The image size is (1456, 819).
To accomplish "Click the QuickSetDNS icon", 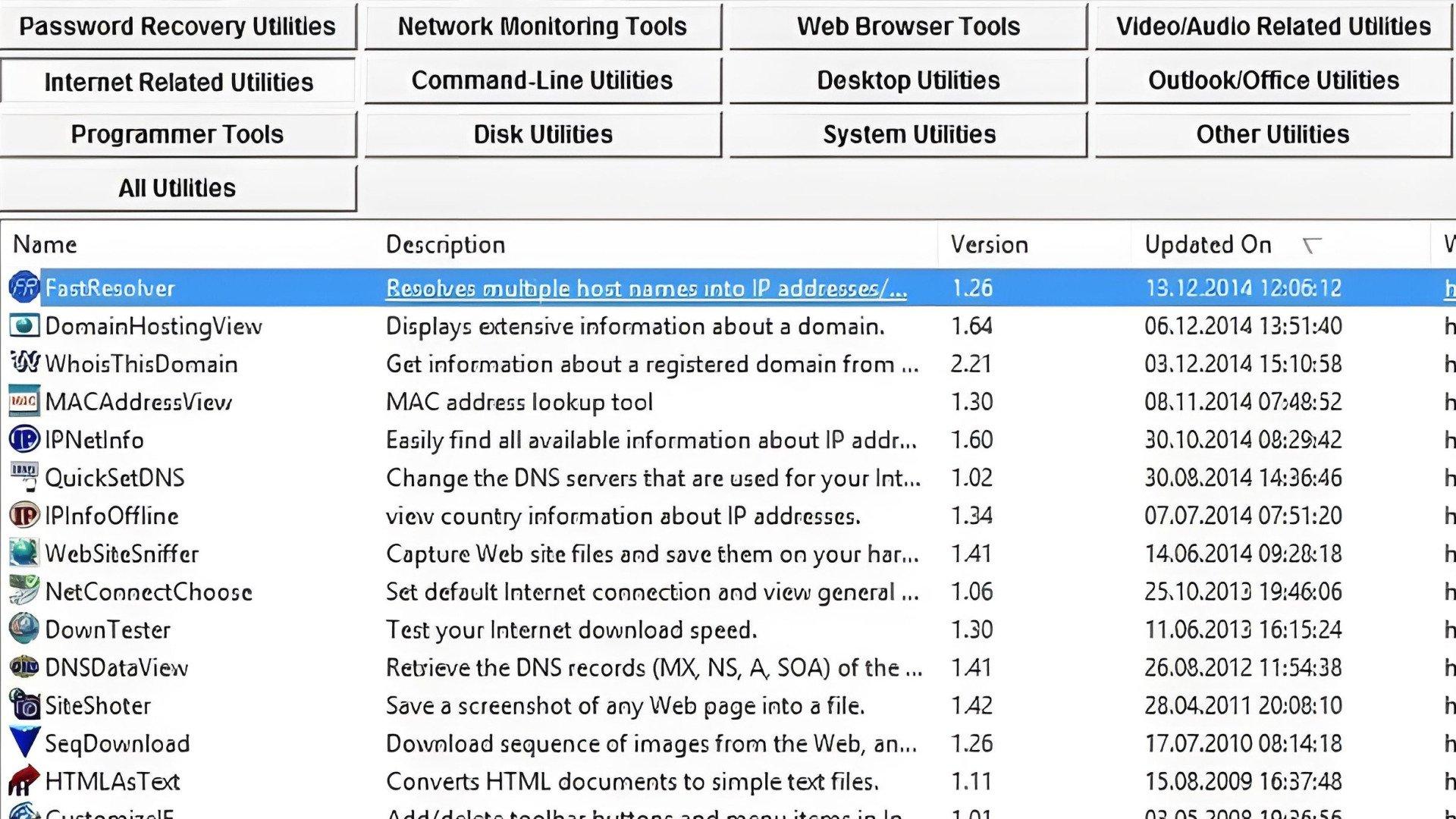I will click(x=24, y=477).
